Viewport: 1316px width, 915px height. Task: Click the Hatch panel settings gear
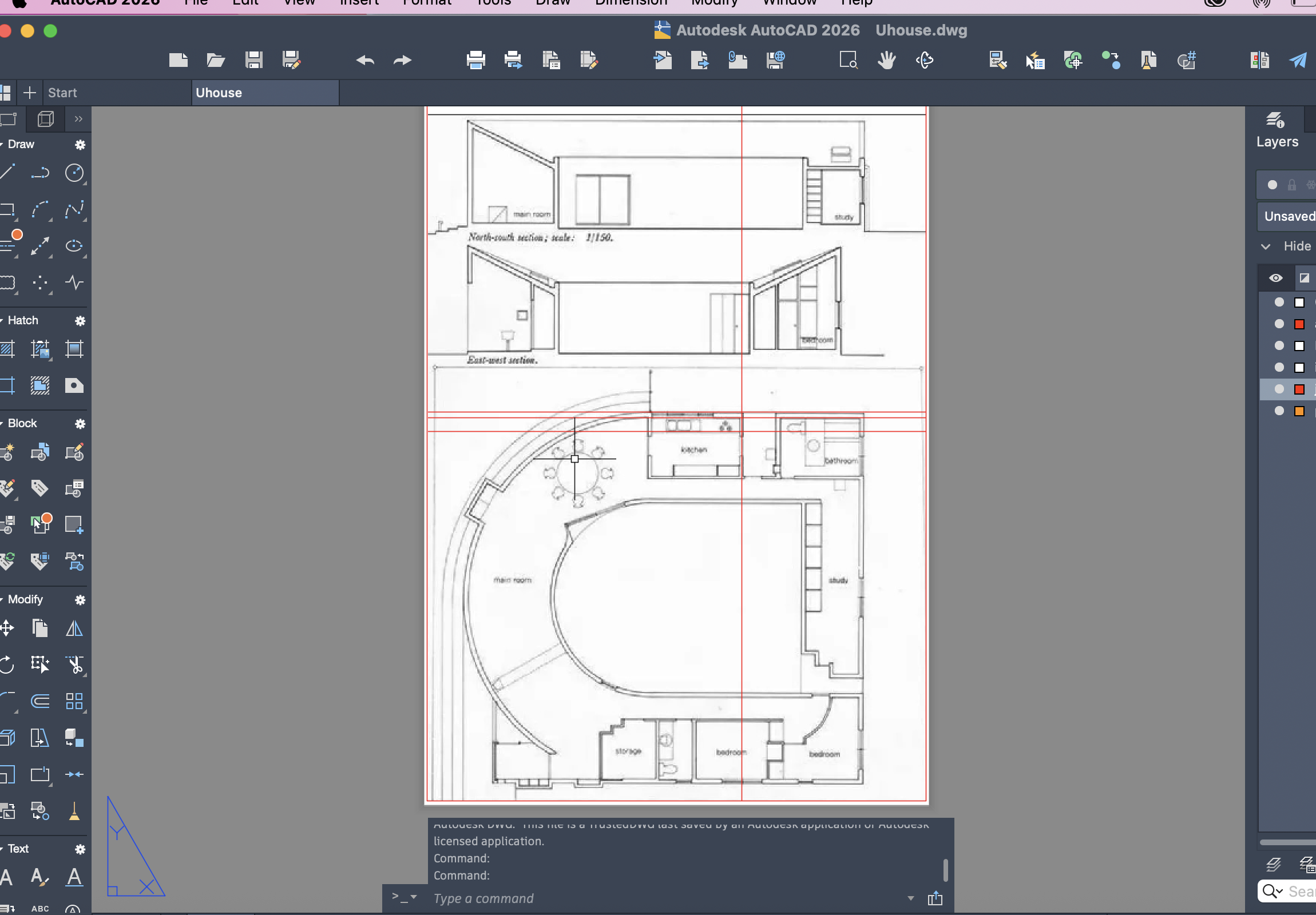tap(80, 321)
